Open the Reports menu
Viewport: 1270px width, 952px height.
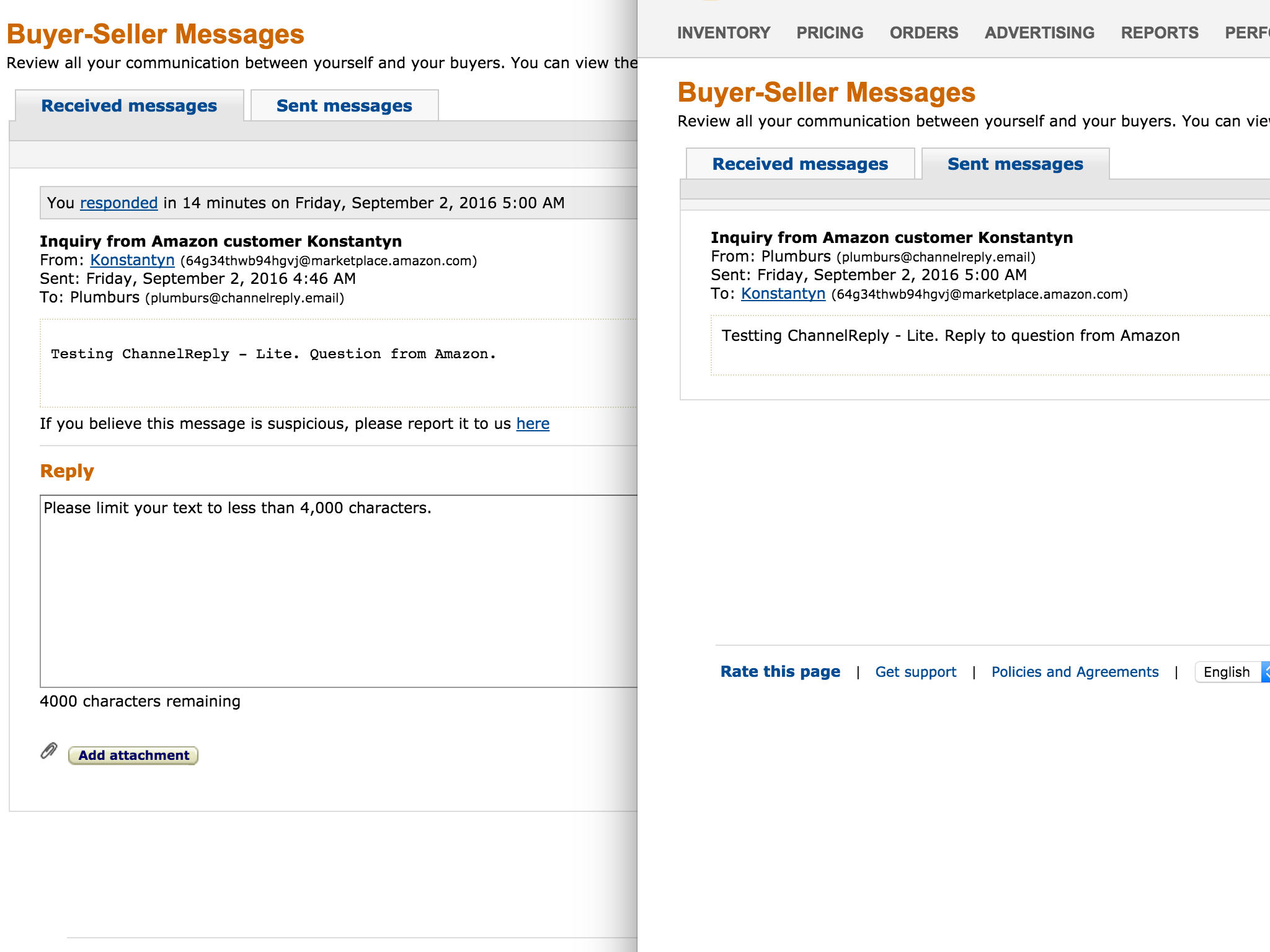[1160, 33]
